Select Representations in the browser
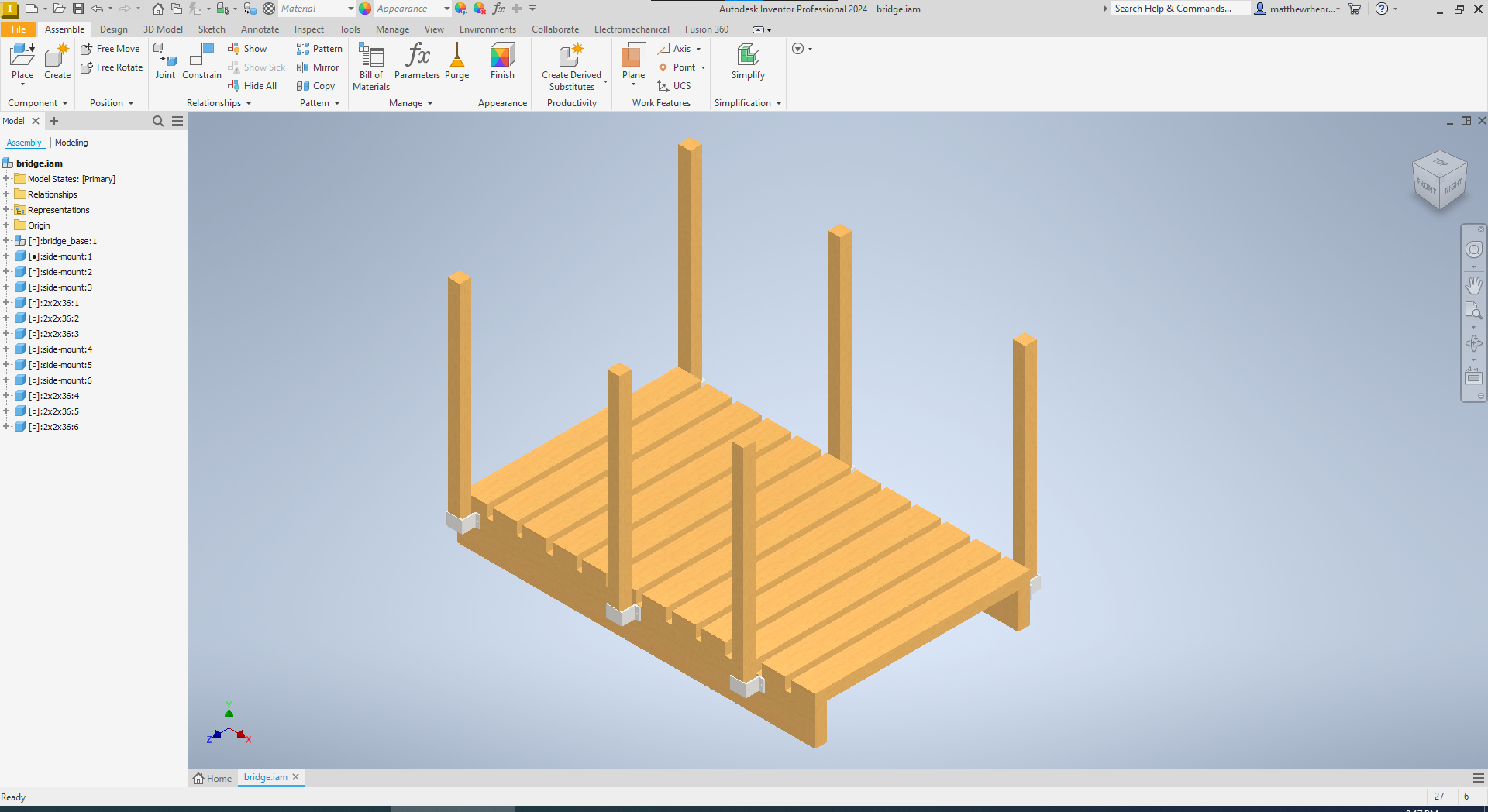 [x=59, y=210]
